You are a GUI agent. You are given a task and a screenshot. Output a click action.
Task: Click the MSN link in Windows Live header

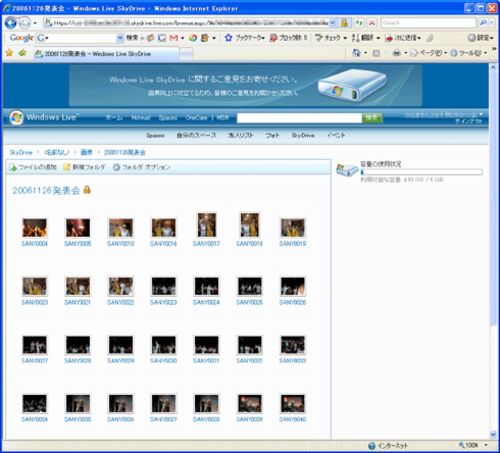click(222, 117)
